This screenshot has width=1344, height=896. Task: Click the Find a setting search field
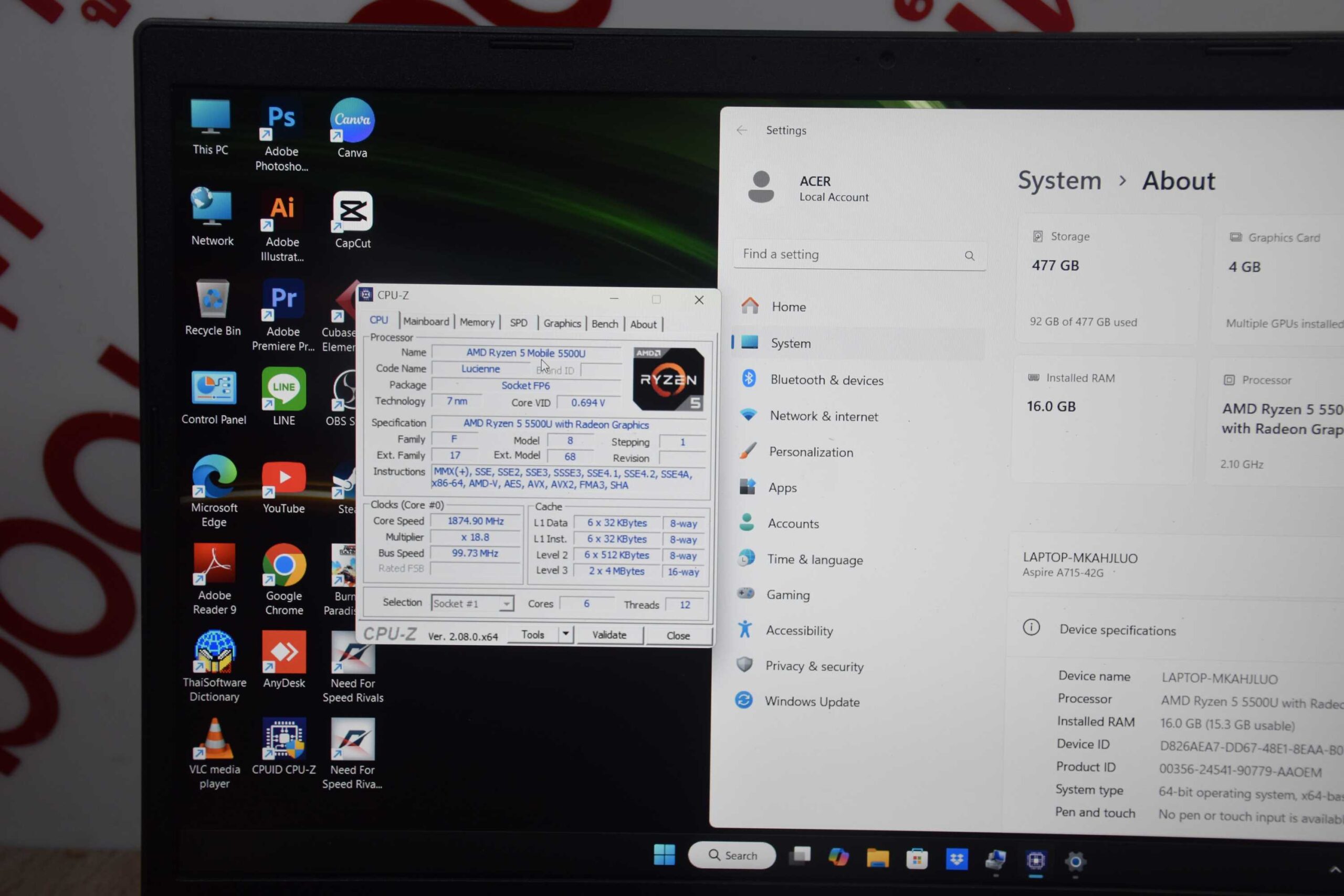[859, 255]
